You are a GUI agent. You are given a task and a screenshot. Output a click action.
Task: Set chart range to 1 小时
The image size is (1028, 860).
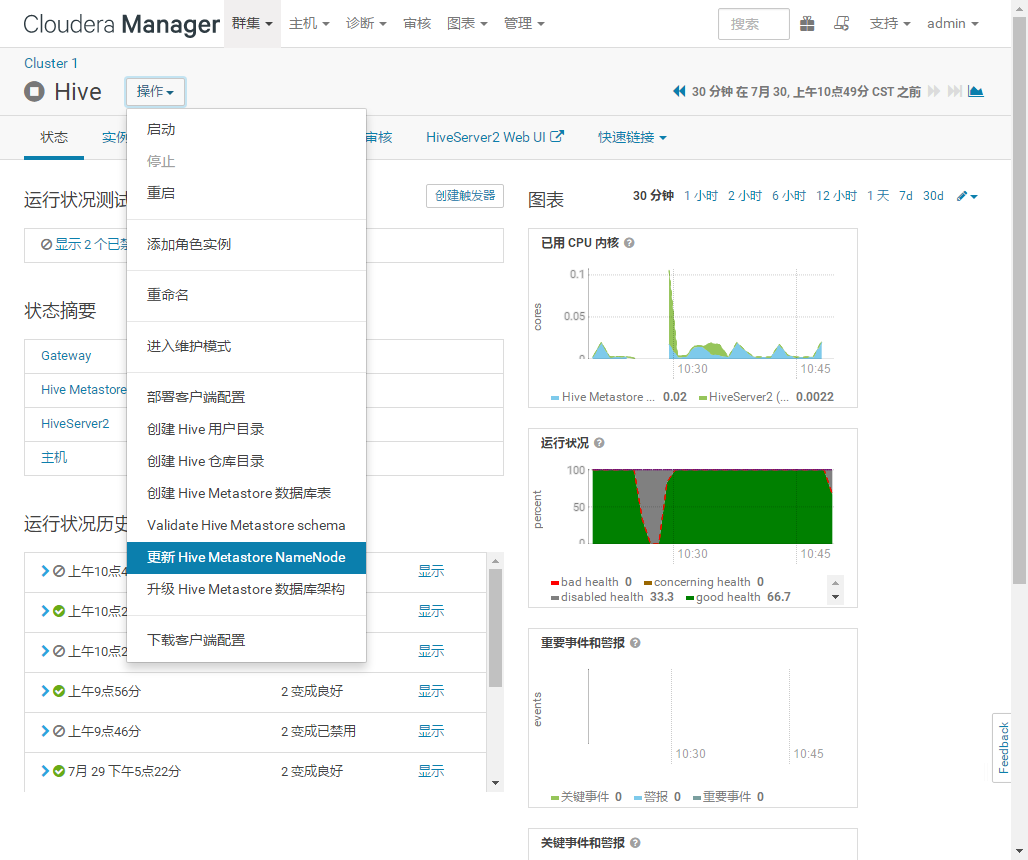click(701, 196)
